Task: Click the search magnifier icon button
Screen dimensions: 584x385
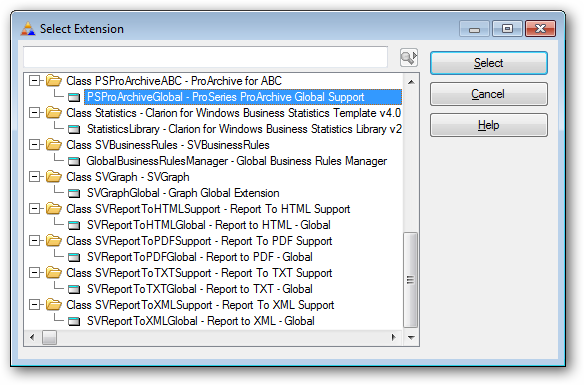Action: (x=409, y=58)
